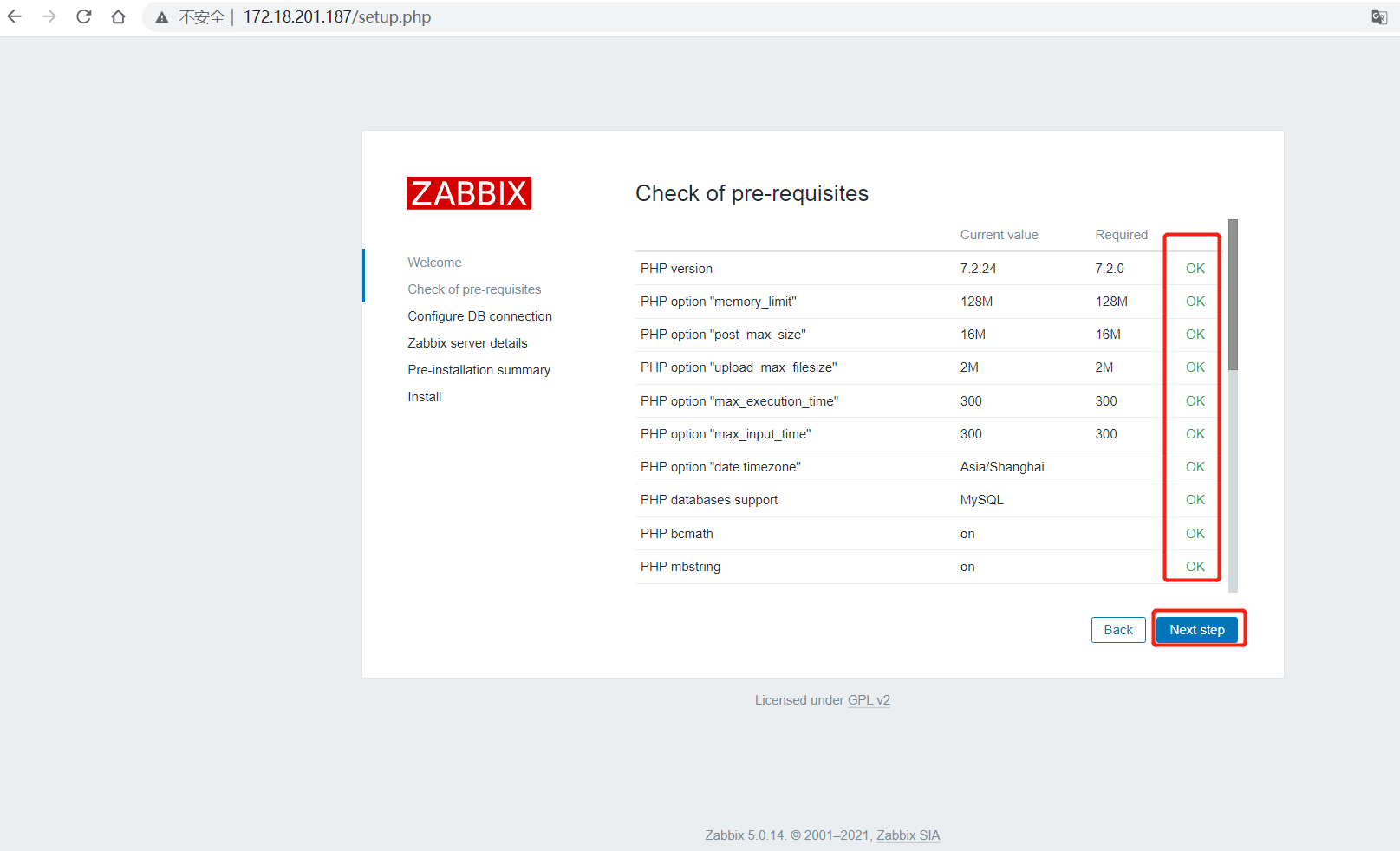Reload the setup page

click(x=83, y=16)
